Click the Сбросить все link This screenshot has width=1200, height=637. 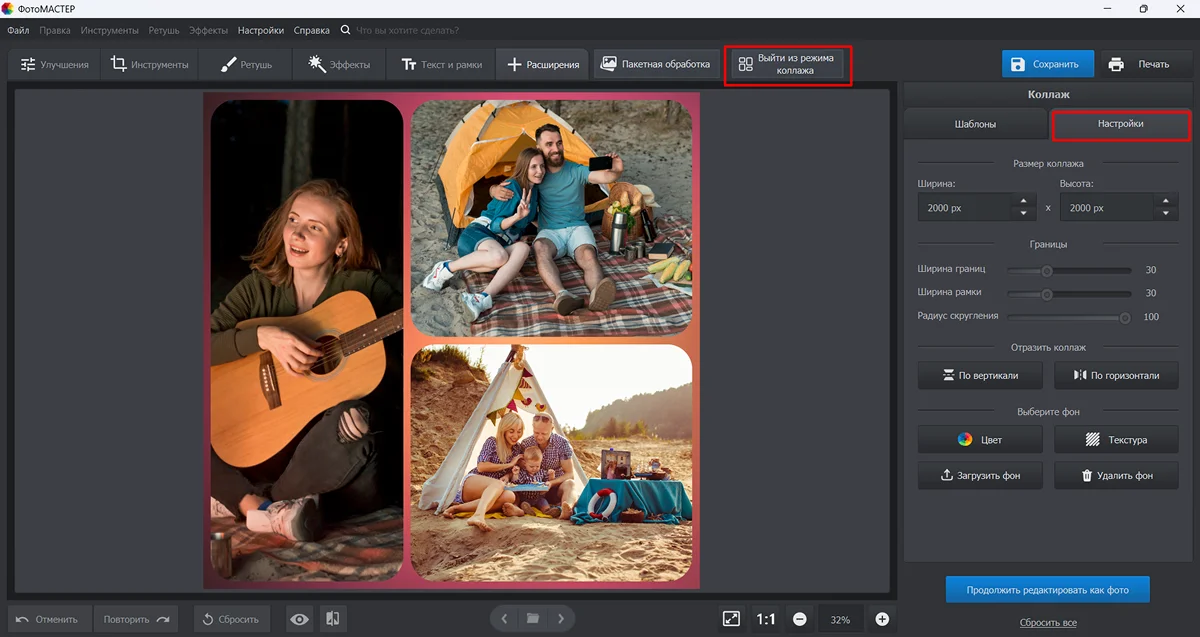(x=1048, y=622)
